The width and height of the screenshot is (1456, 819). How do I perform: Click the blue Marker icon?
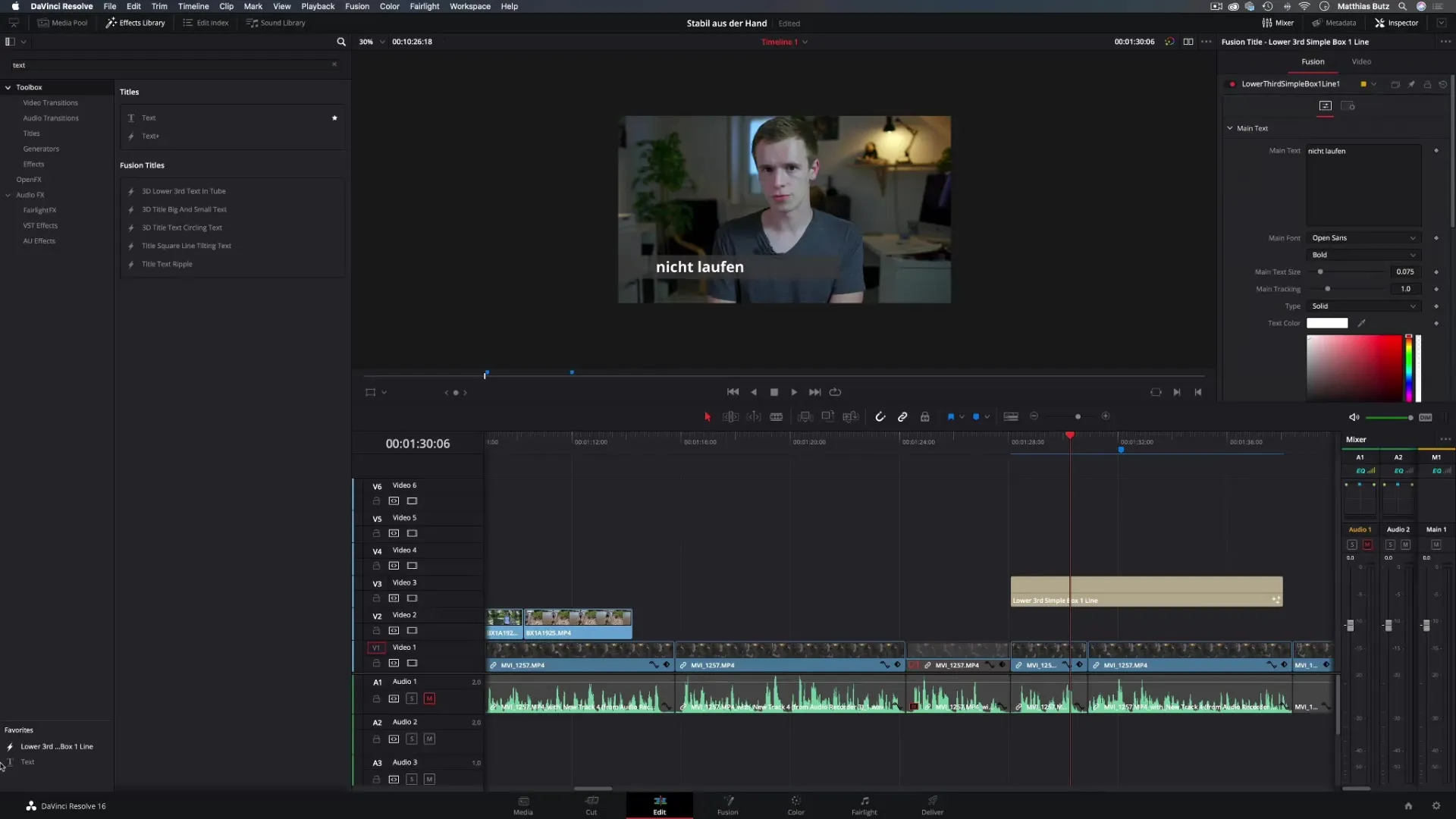[976, 416]
